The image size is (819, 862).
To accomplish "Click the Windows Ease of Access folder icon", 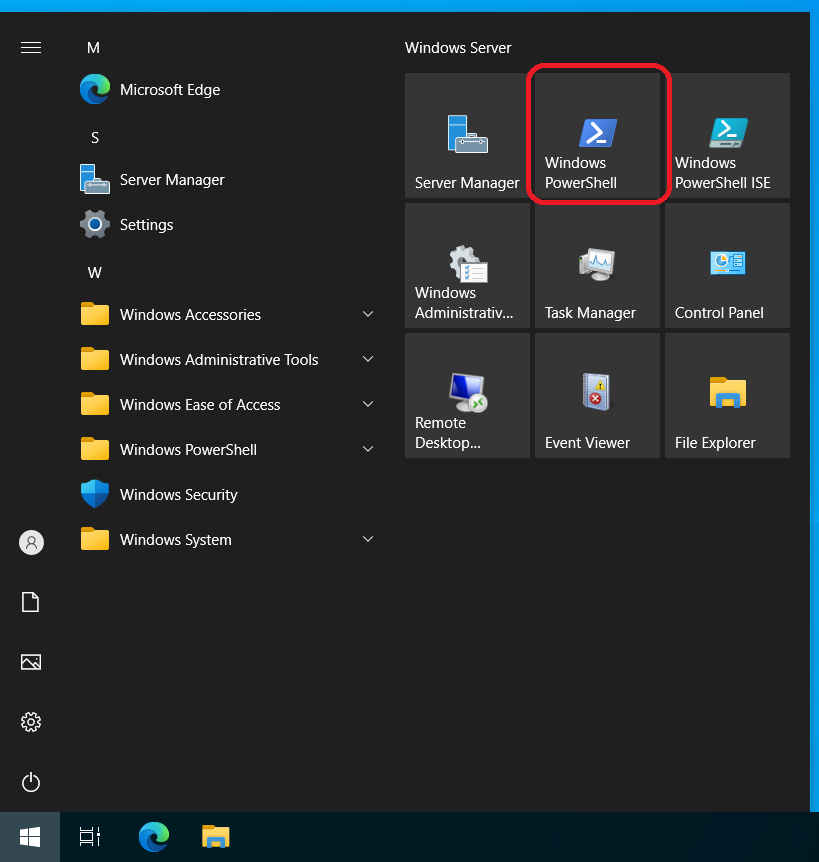I will 95,404.
